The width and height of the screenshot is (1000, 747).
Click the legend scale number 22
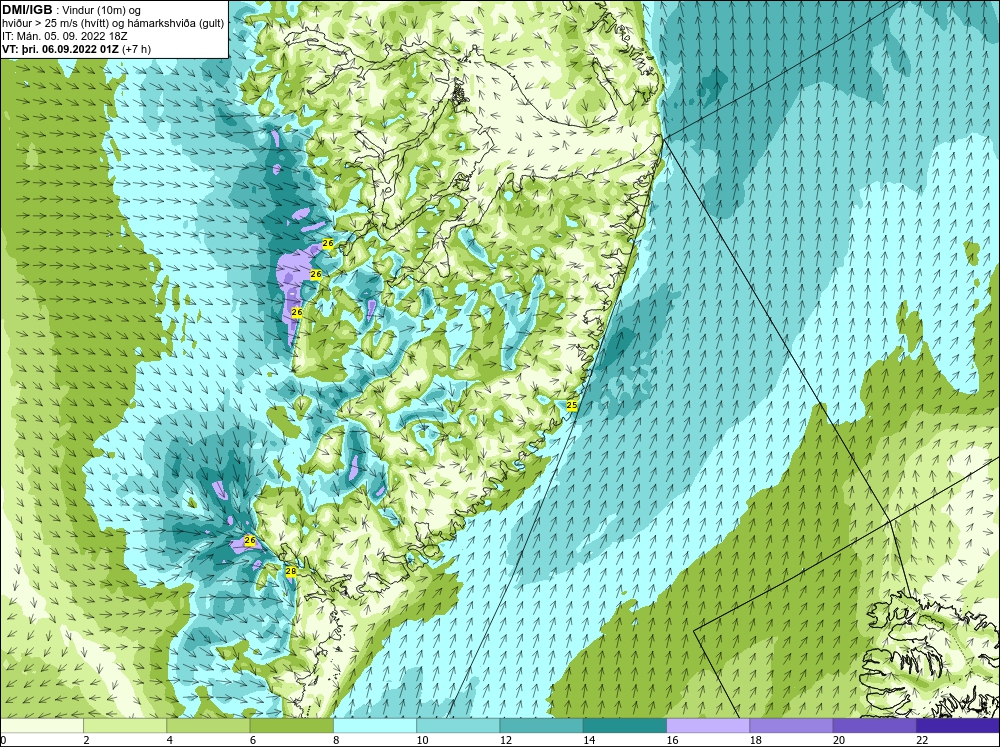pos(922,740)
